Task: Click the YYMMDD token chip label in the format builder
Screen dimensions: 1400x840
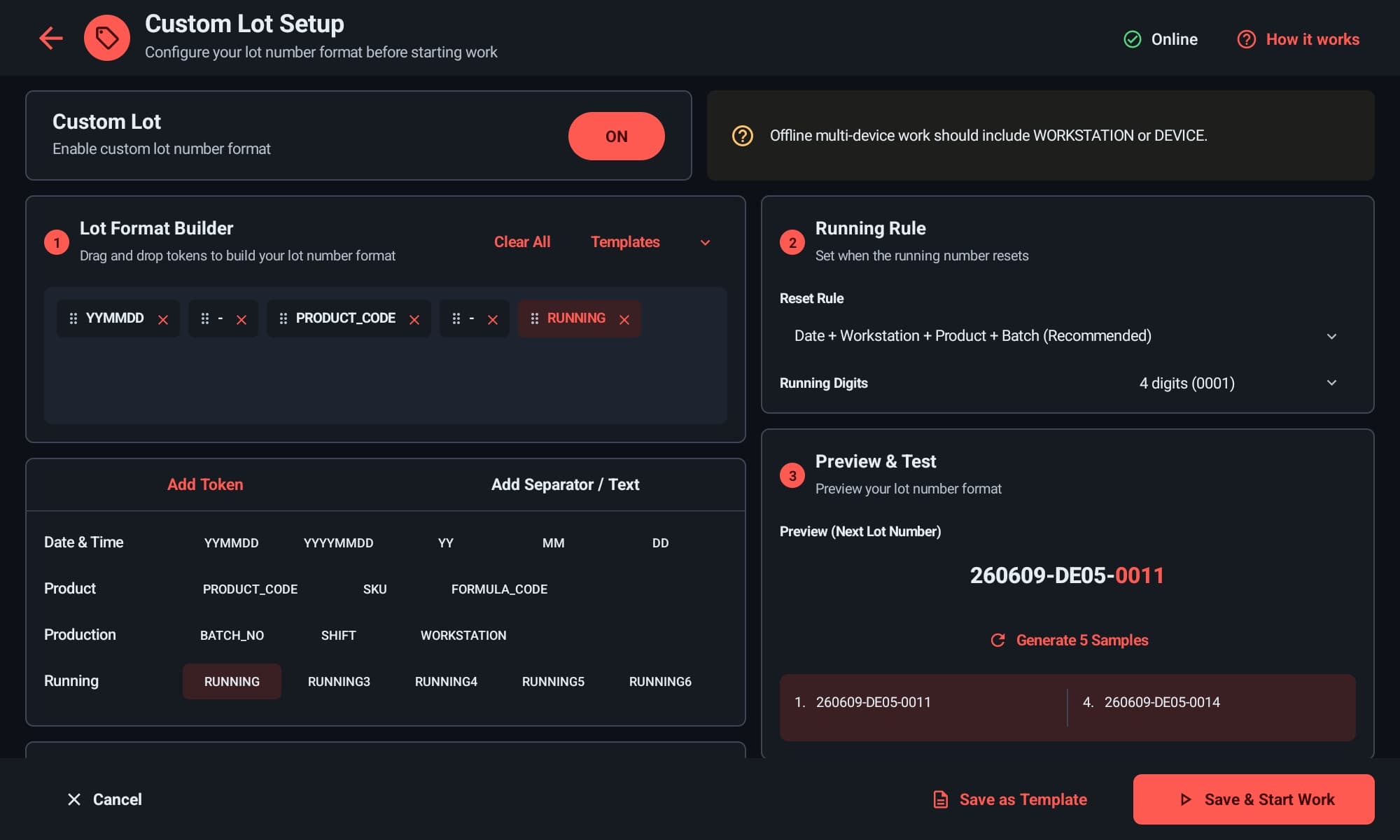Action: tap(115, 318)
